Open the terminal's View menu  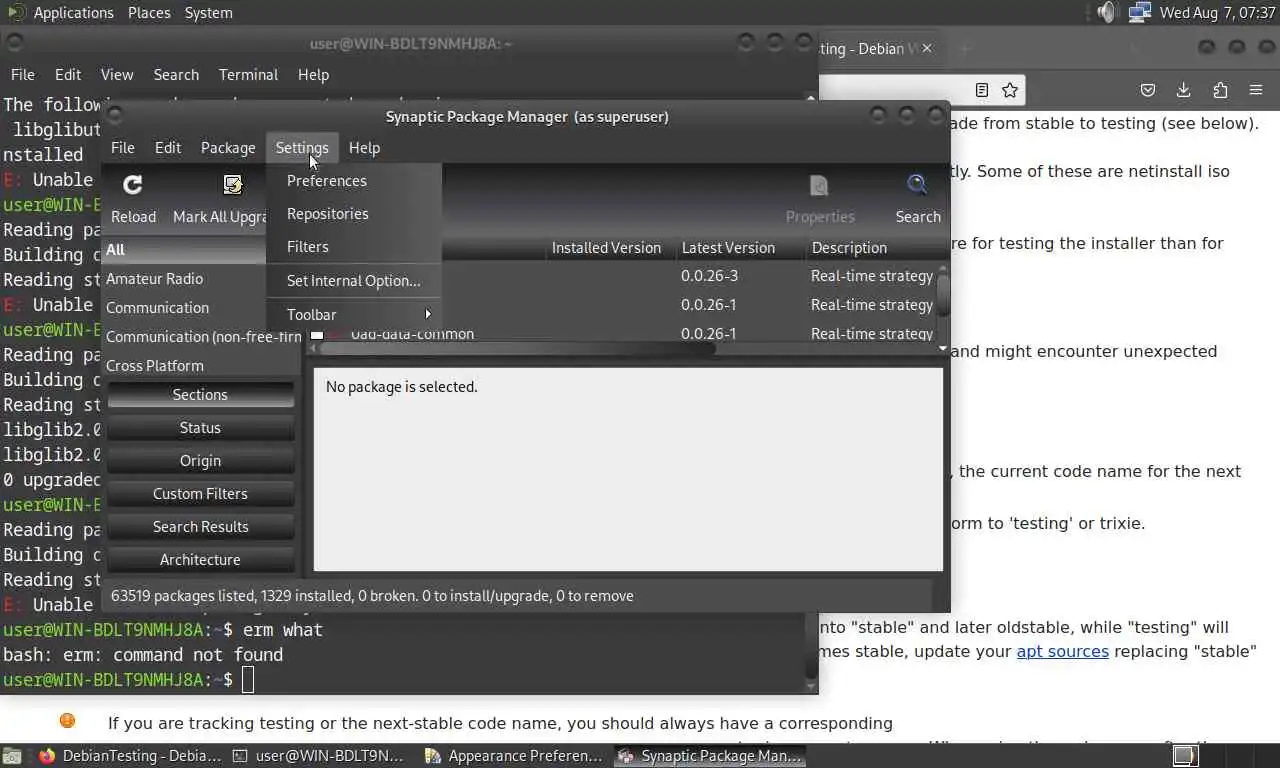point(117,75)
